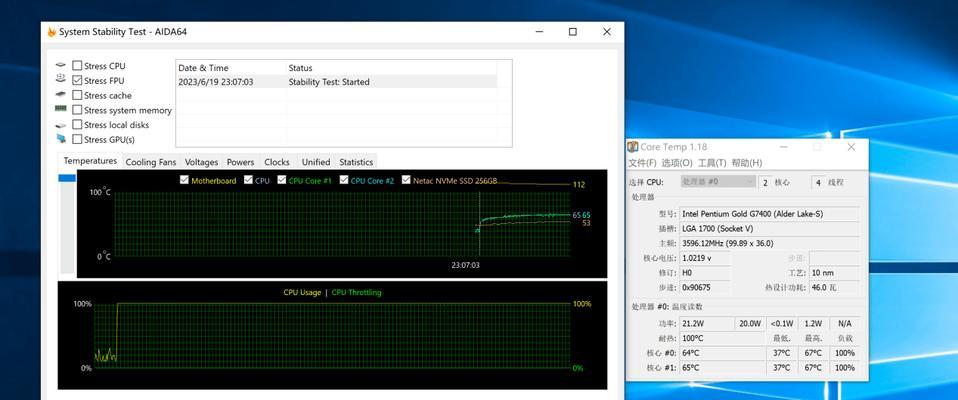Open the 帮助(H) menu in Core Temp
This screenshot has height=400, width=958.
click(x=747, y=163)
